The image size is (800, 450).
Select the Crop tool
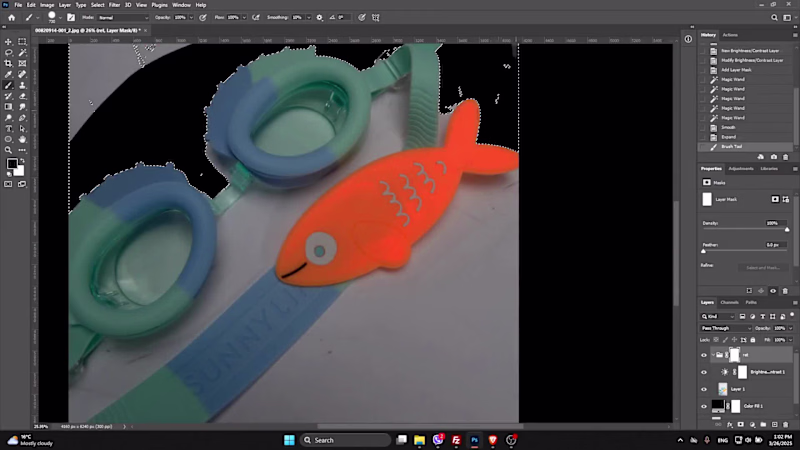point(9,64)
